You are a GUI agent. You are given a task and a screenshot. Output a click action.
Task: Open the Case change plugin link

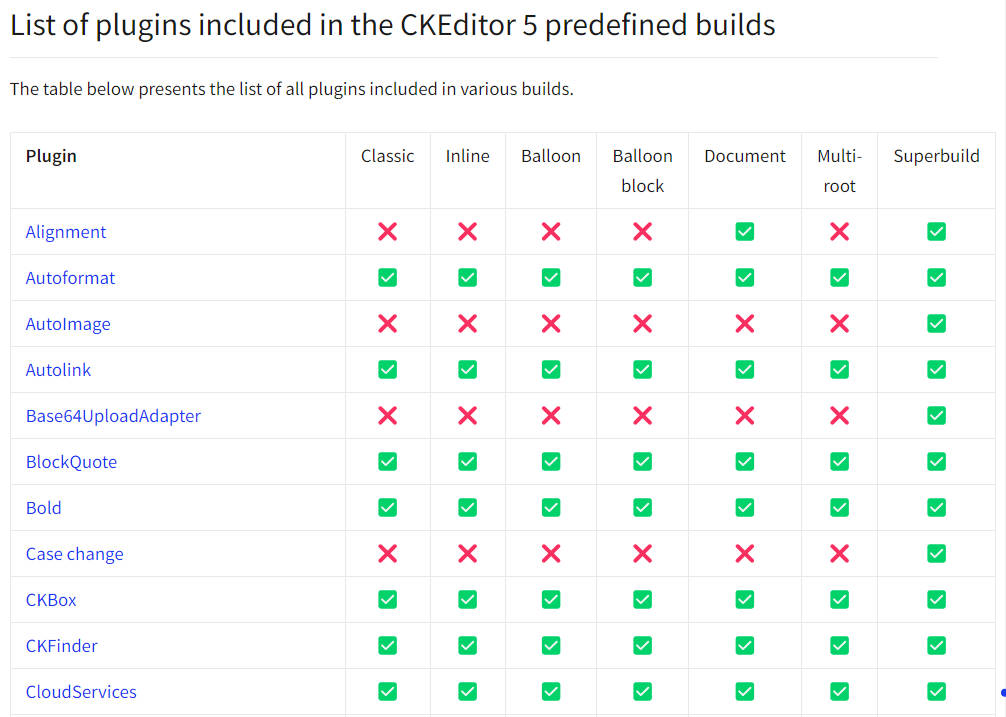tap(74, 554)
